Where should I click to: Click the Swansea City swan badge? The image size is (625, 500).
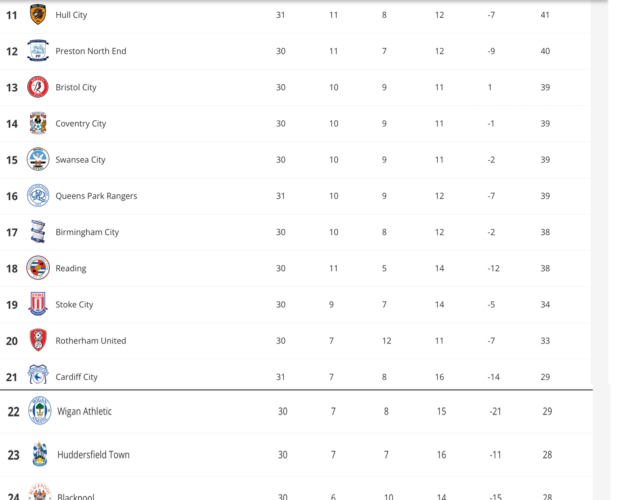[x=38, y=159]
